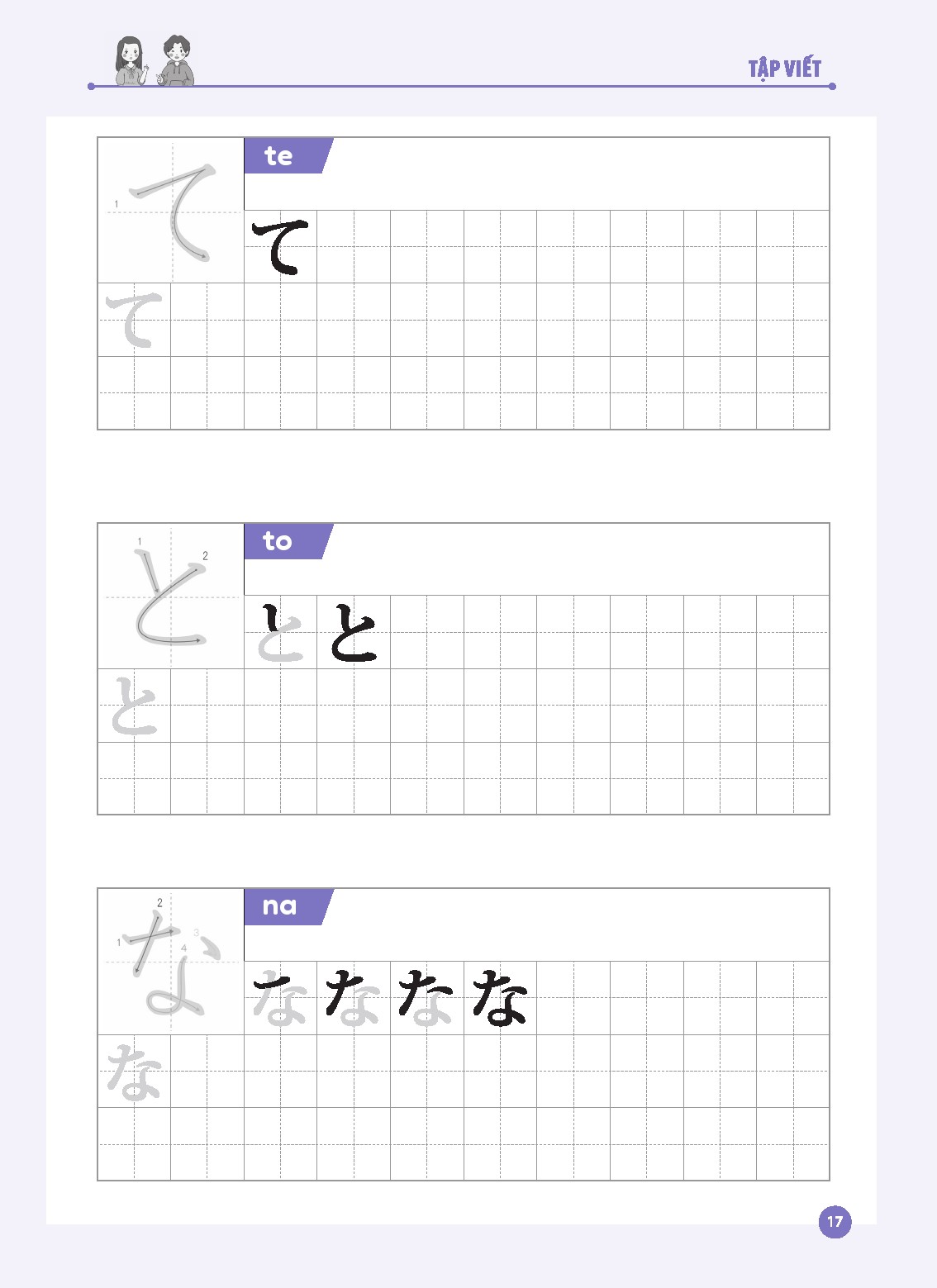Viewport: 937px width, 1288px height.
Task: Click the large な stroke-order diagram
Action: click(171, 962)
